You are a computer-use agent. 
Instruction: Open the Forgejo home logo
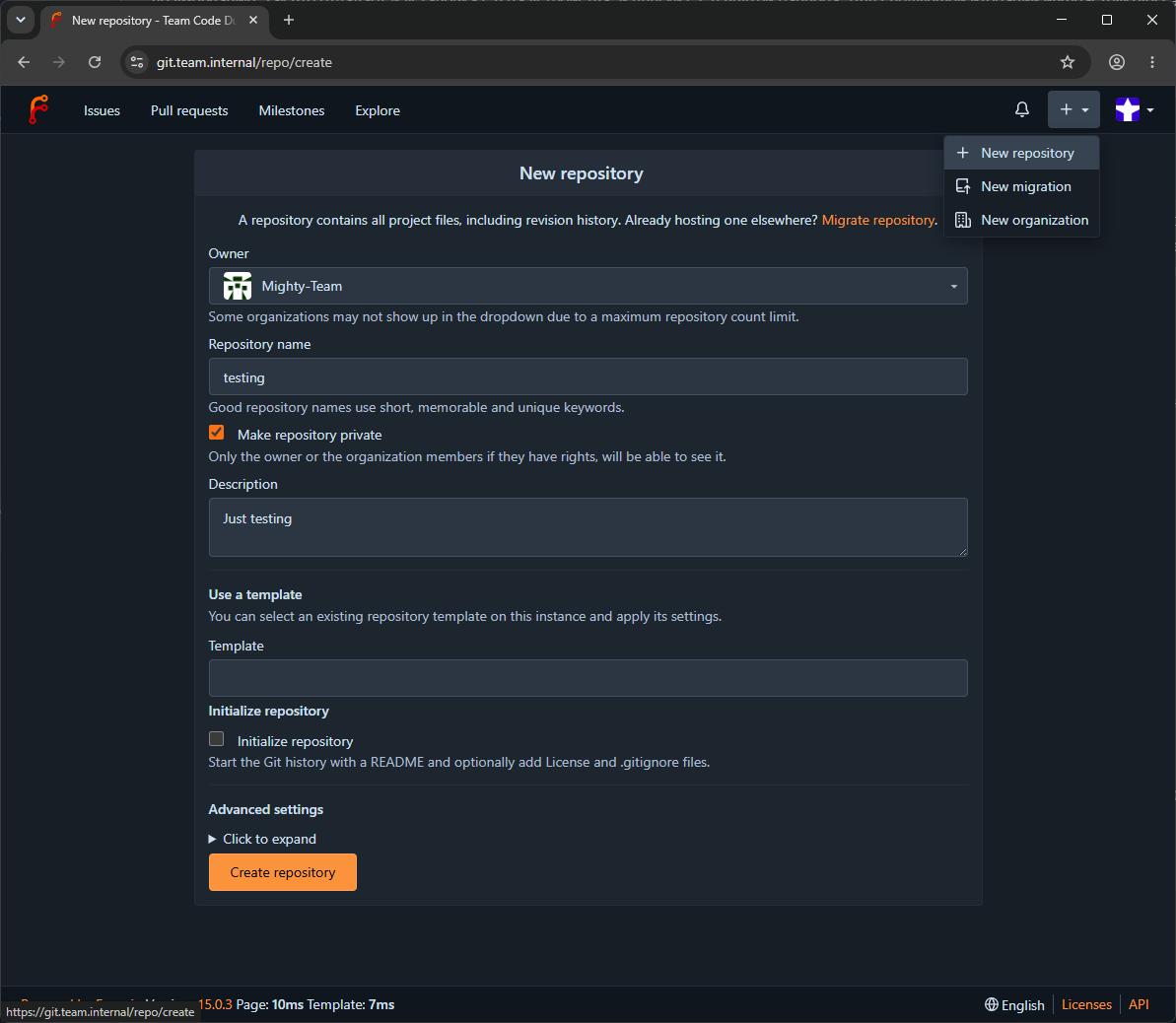point(38,109)
